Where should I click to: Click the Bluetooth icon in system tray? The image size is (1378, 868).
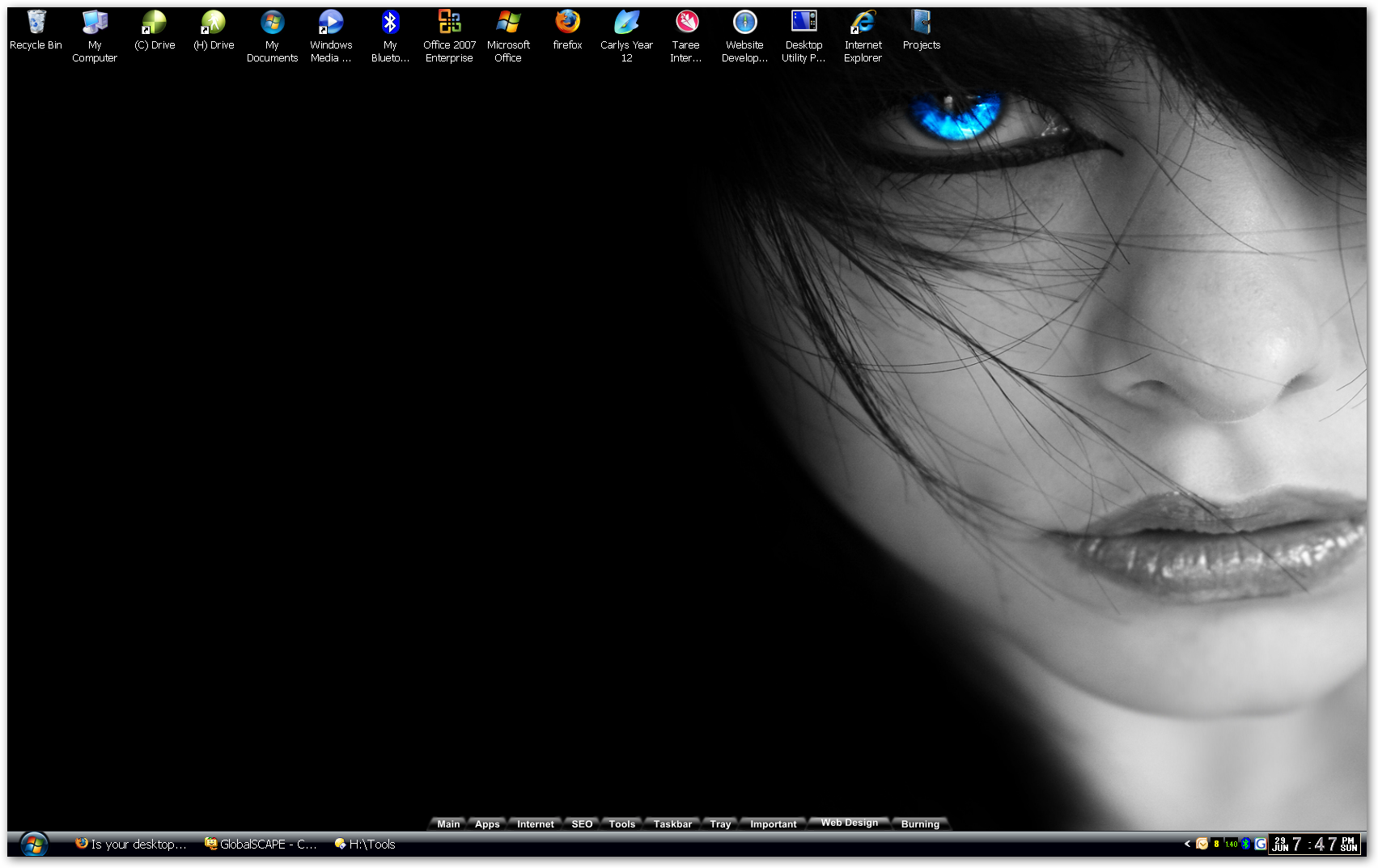pyautogui.click(x=1246, y=844)
